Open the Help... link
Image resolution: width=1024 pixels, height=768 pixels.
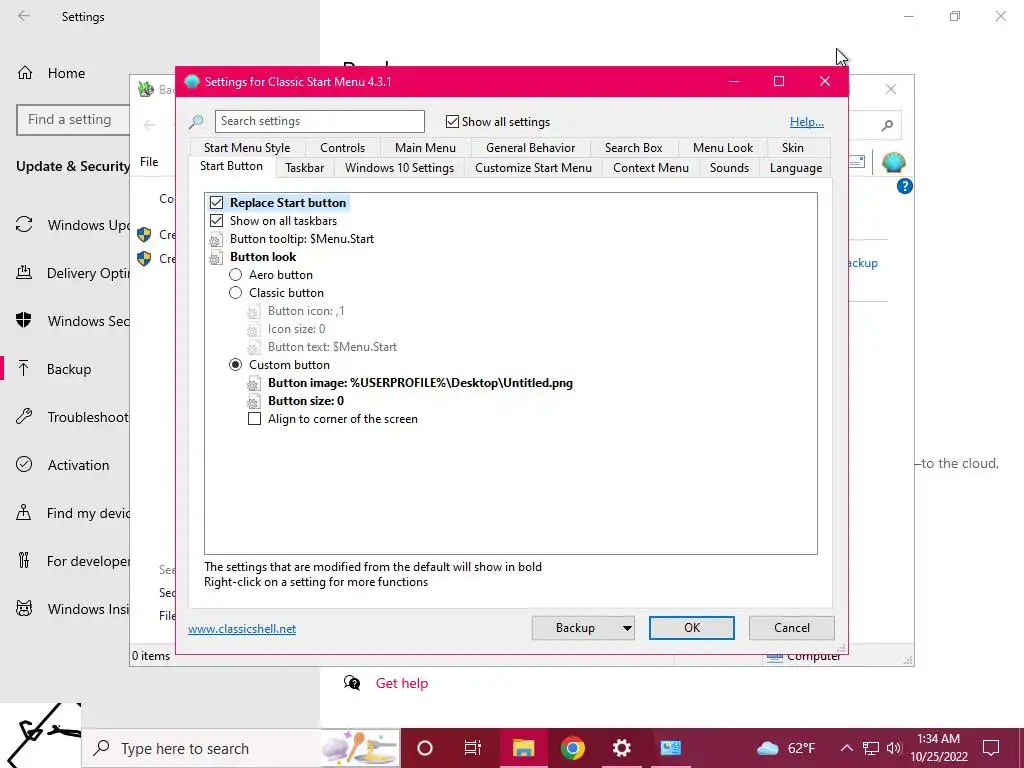point(807,121)
